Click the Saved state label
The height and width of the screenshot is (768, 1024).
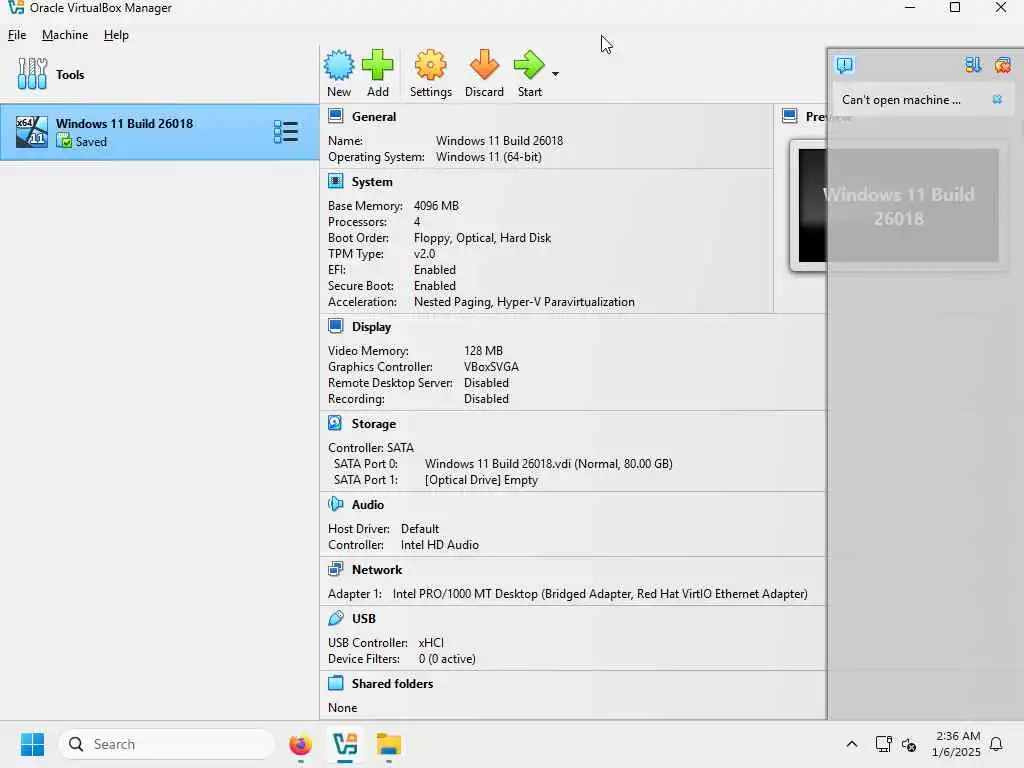point(91,142)
